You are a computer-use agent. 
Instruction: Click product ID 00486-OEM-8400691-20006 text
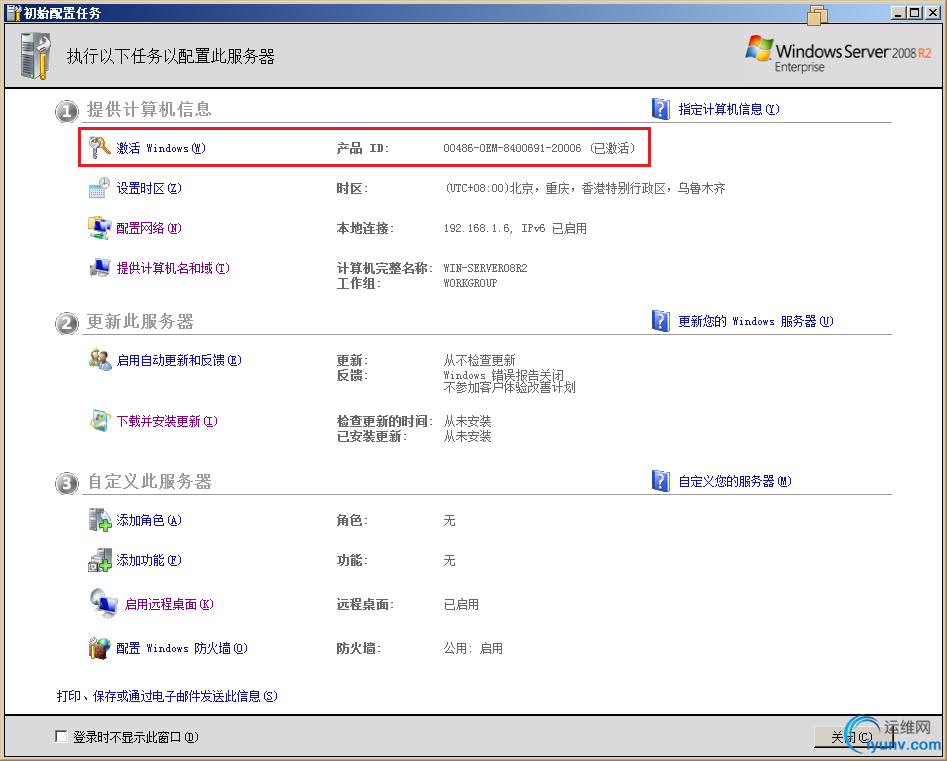pyautogui.click(x=512, y=148)
